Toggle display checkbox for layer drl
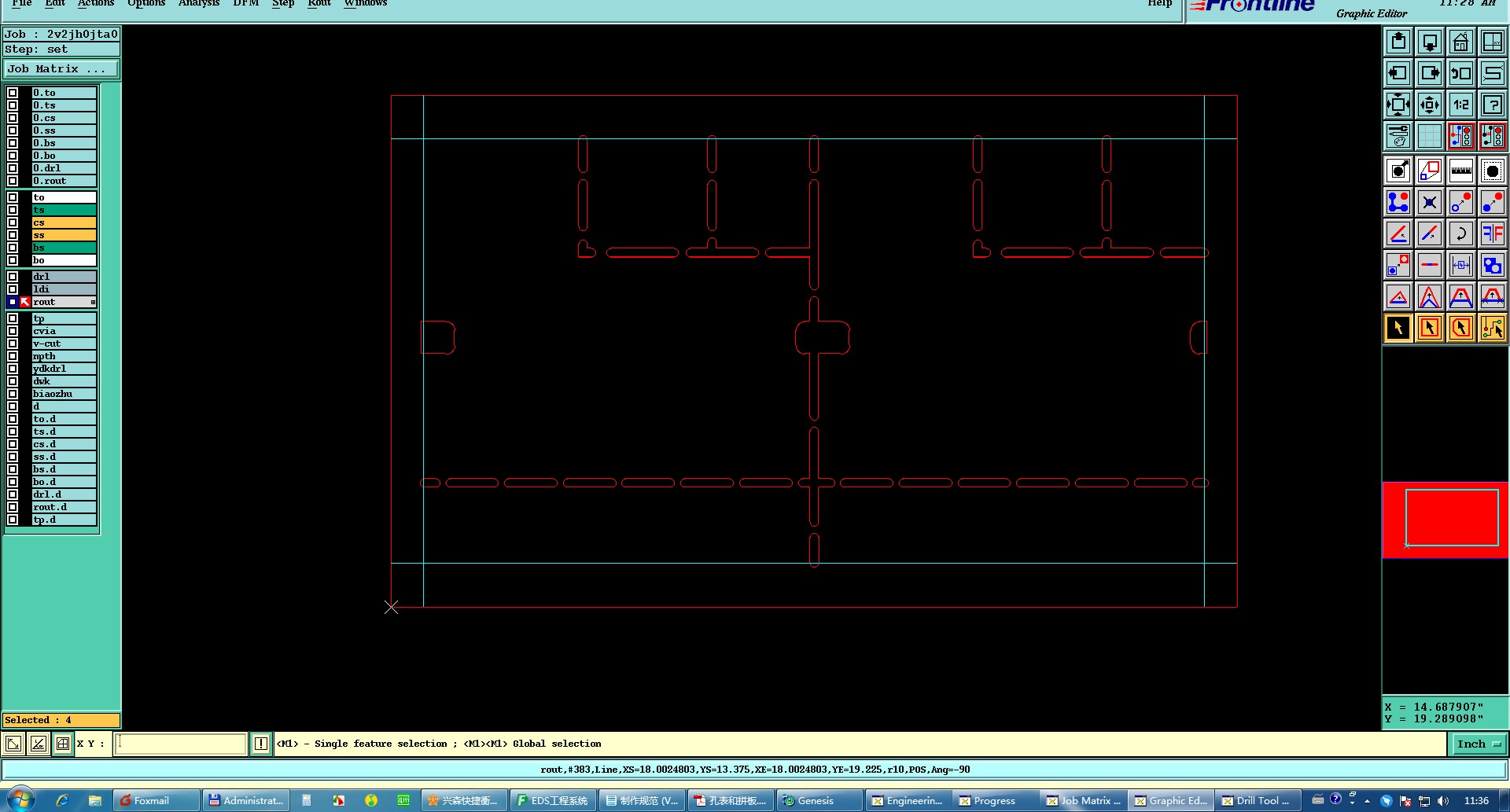The height and width of the screenshot is (812, 1510). [13, 277]
